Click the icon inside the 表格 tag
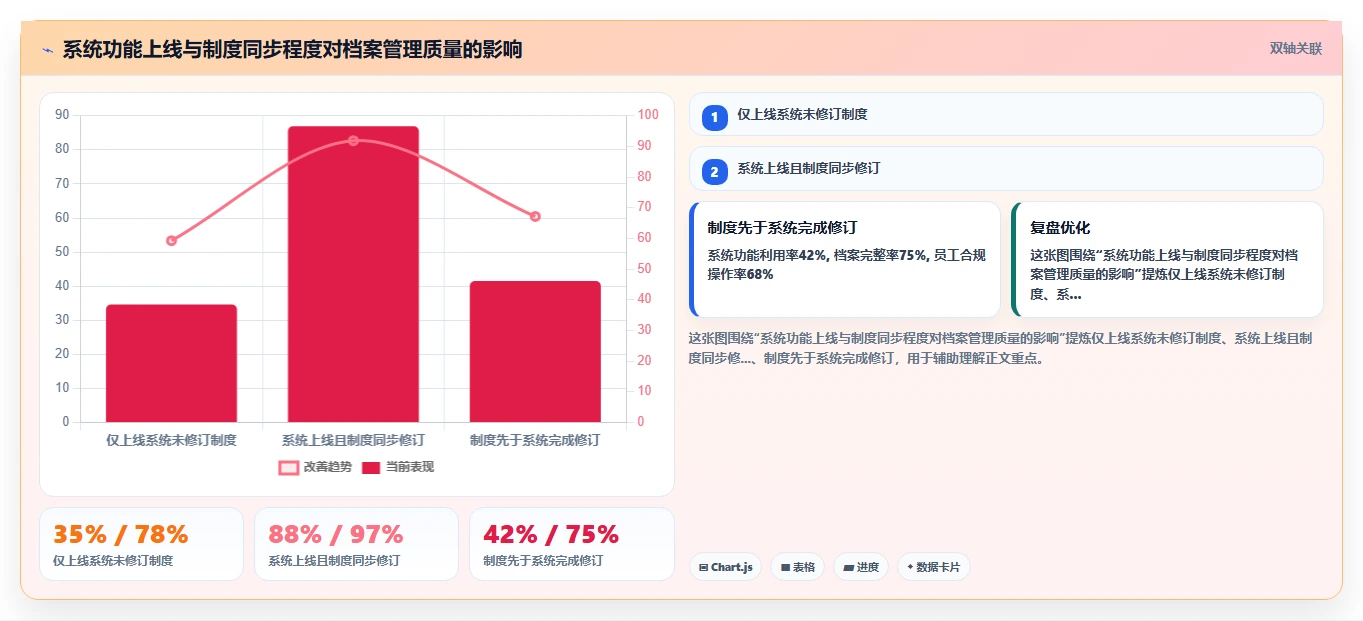Viewport: 1363px width, 621px height. [x=785, y=567]
